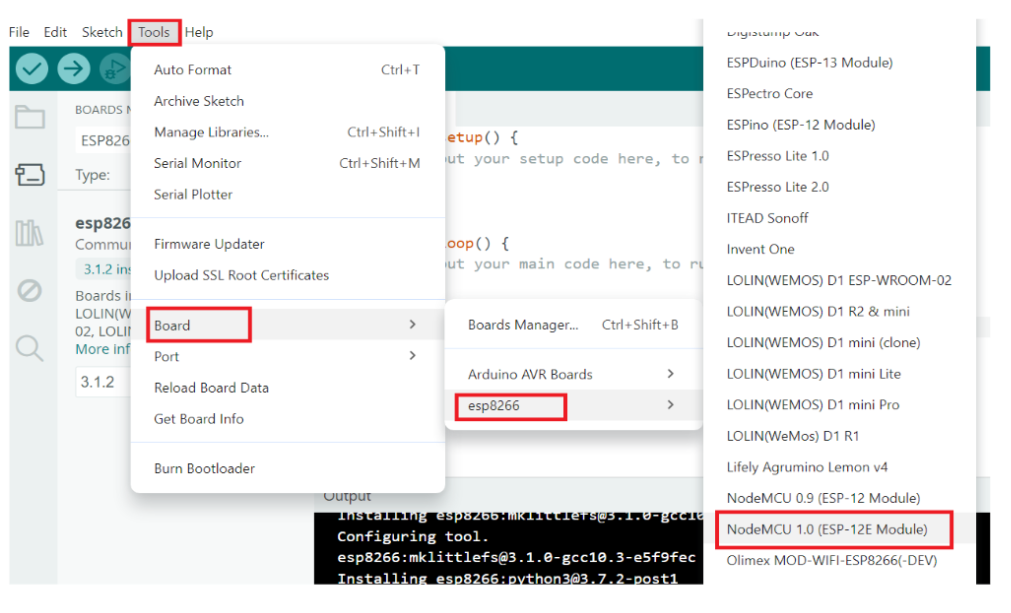Open Serial Plotter from the menu

click(x=288, y=194)
